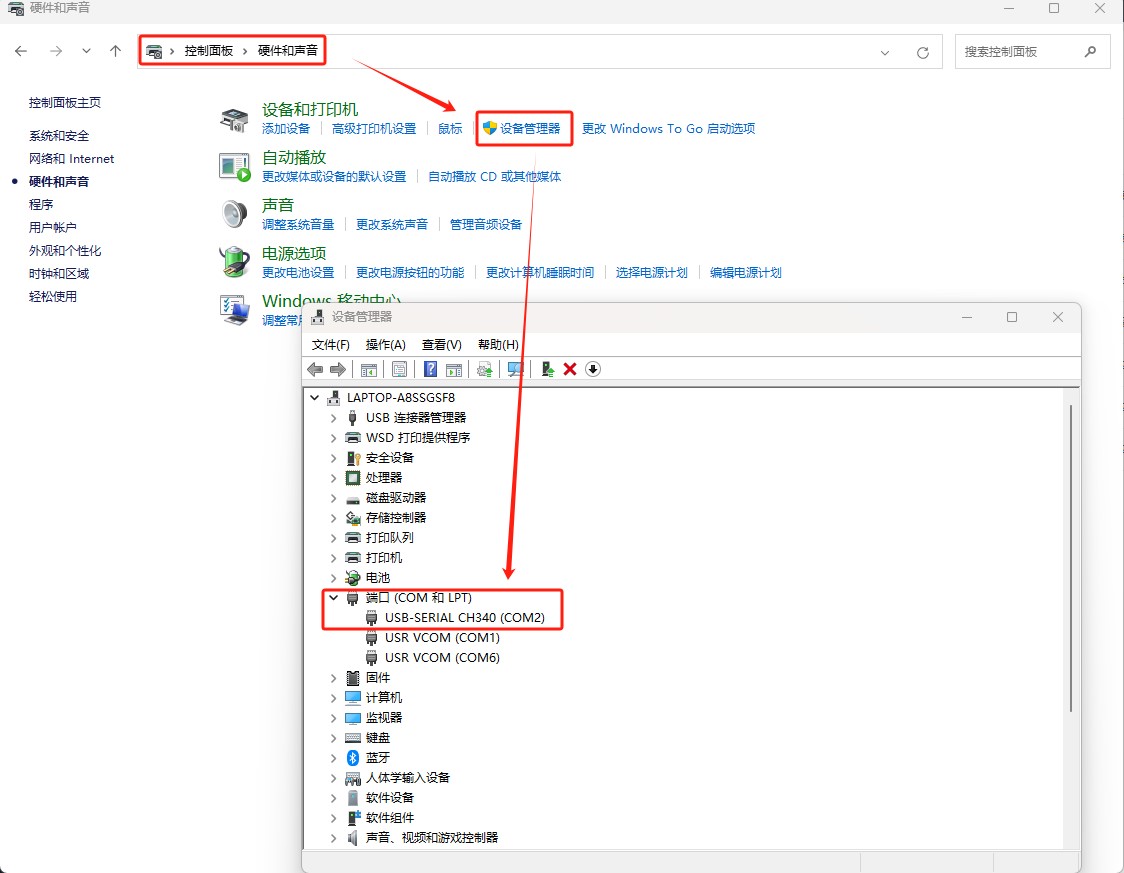
Task: Expand the 声音、视频和游戏控制器 node
Action: coord(333,838)
